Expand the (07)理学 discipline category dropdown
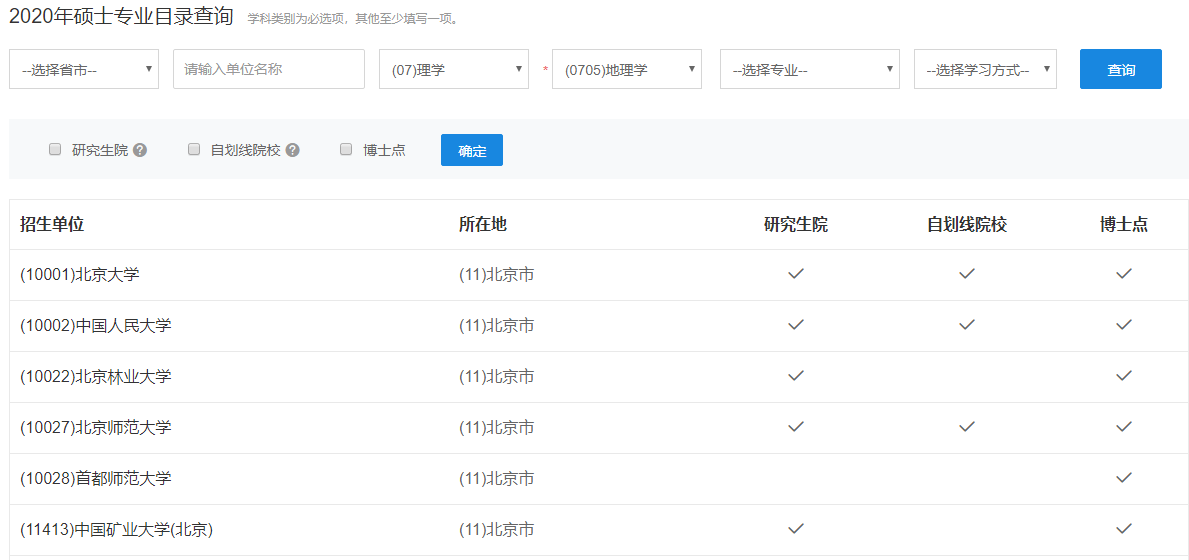Viewport: 1189px width, 560px height. (x=454, y=69)
